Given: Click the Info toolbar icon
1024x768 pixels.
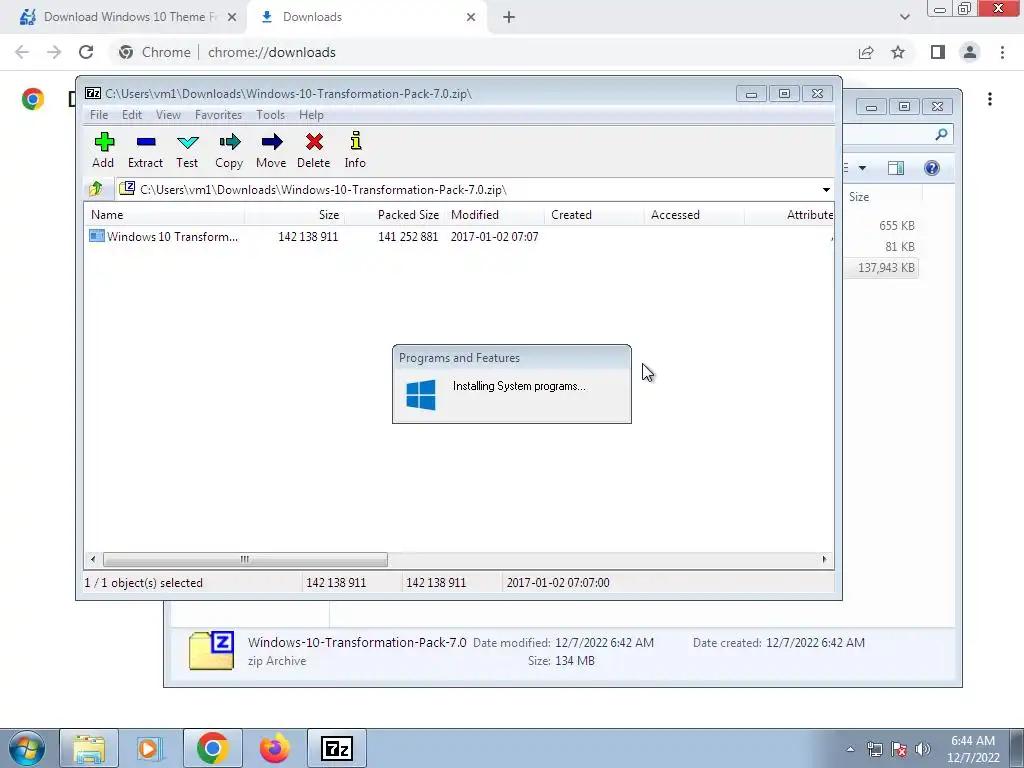Looking at the screenshot, I should click(355, 150).
